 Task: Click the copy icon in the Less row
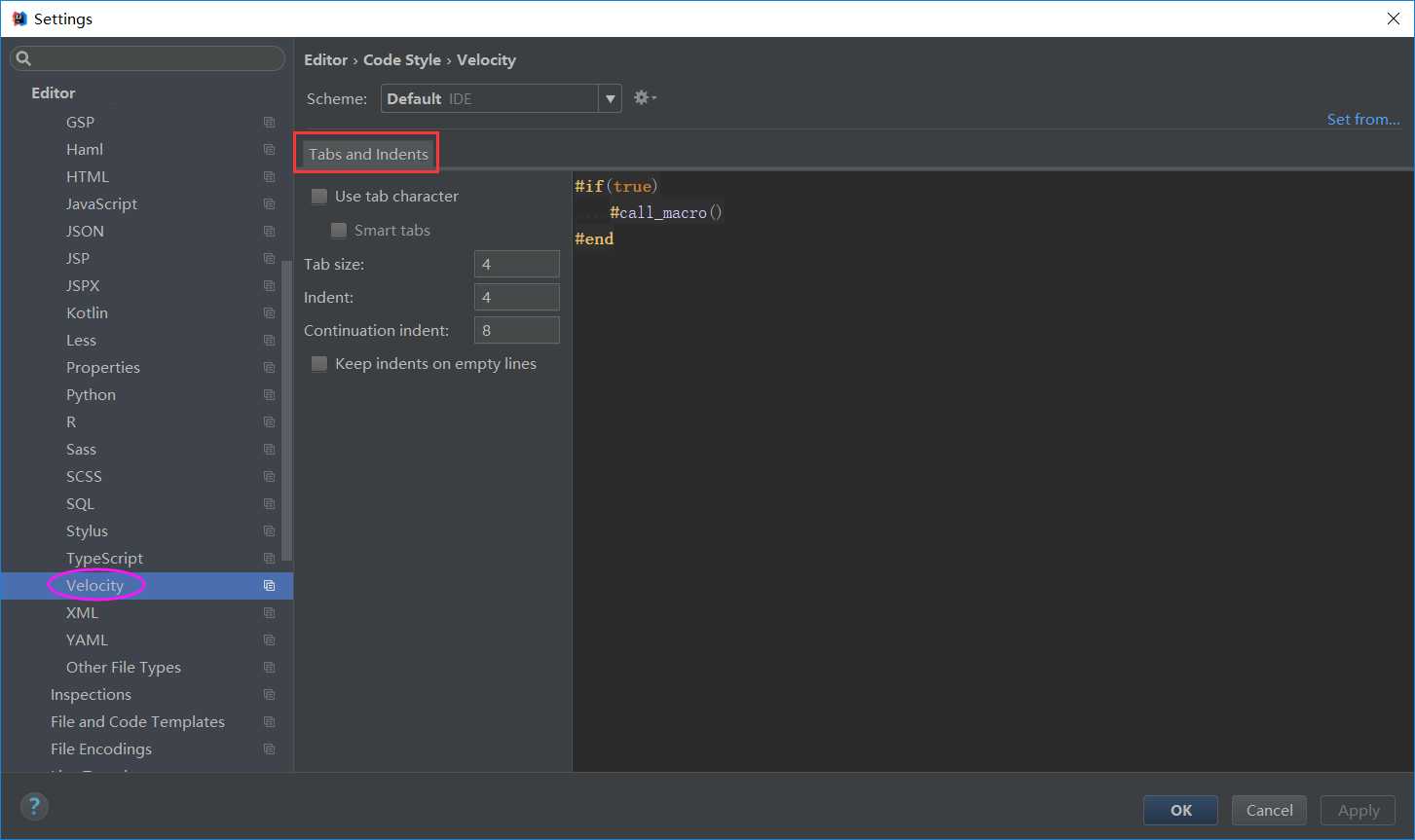pyautogui.click(x=270, y=341)
